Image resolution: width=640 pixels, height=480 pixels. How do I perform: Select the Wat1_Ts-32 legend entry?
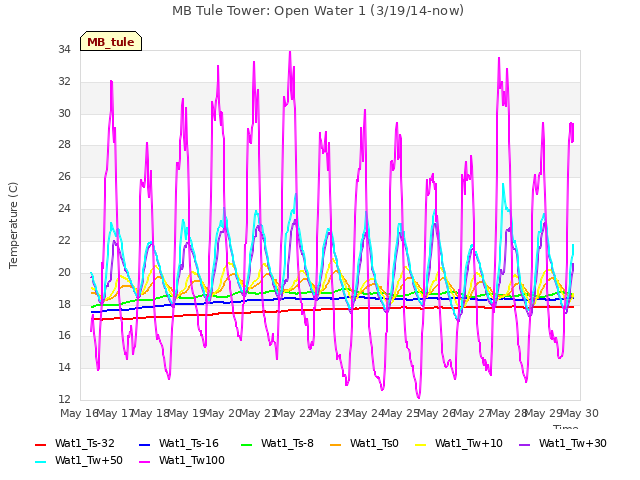75,443
